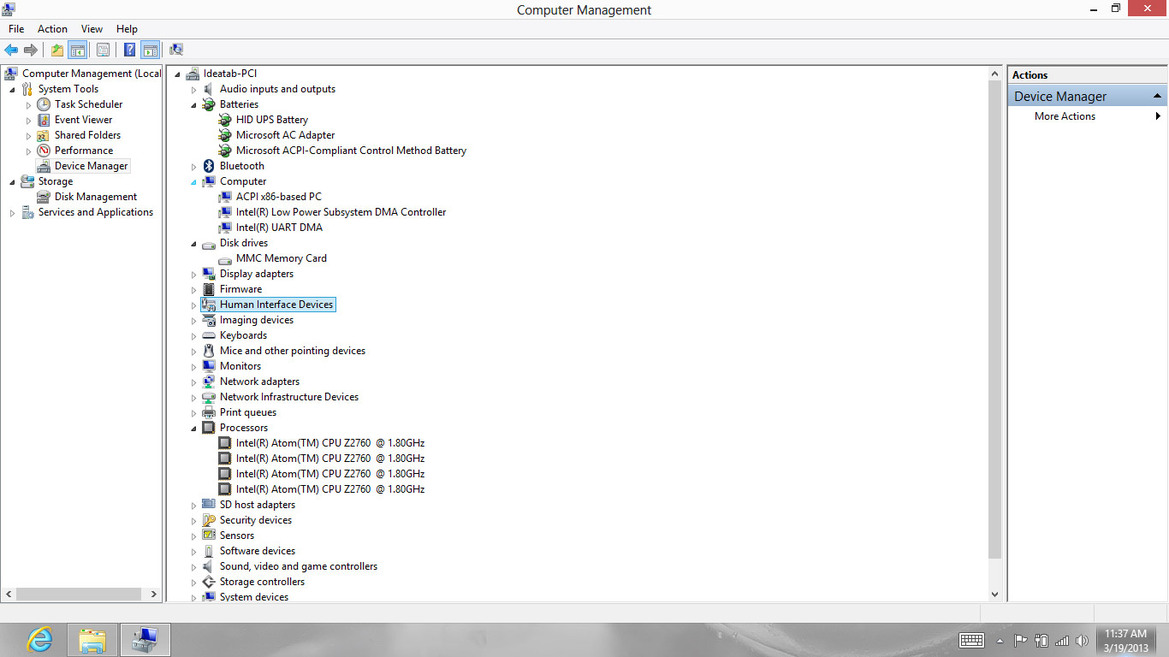Click the Firmware category icon
Image resolution: width=1169 pixels, height=657 pixels.
coord(209,289)
